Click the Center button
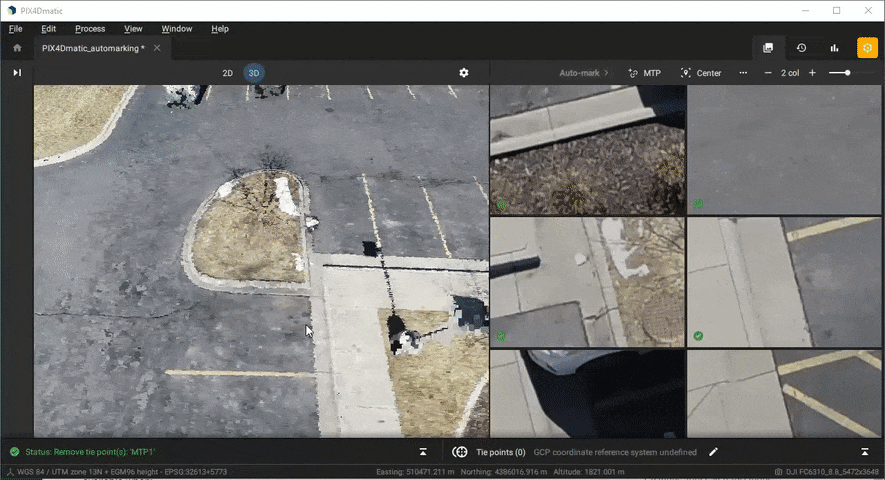The height and width of the screenshot is (480, 885). tap(700, 73)
